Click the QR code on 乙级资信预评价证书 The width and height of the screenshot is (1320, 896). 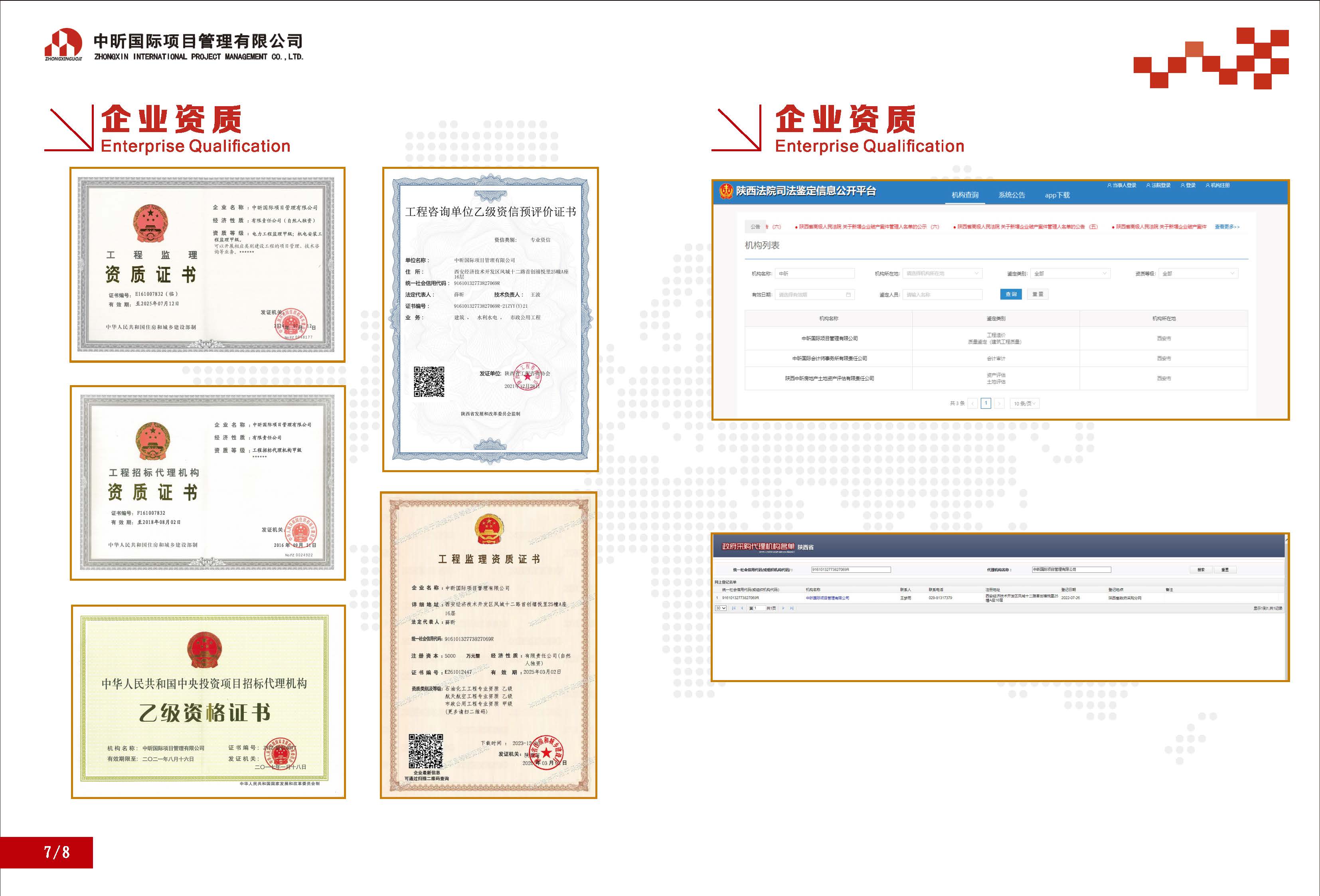pos(429,381)
